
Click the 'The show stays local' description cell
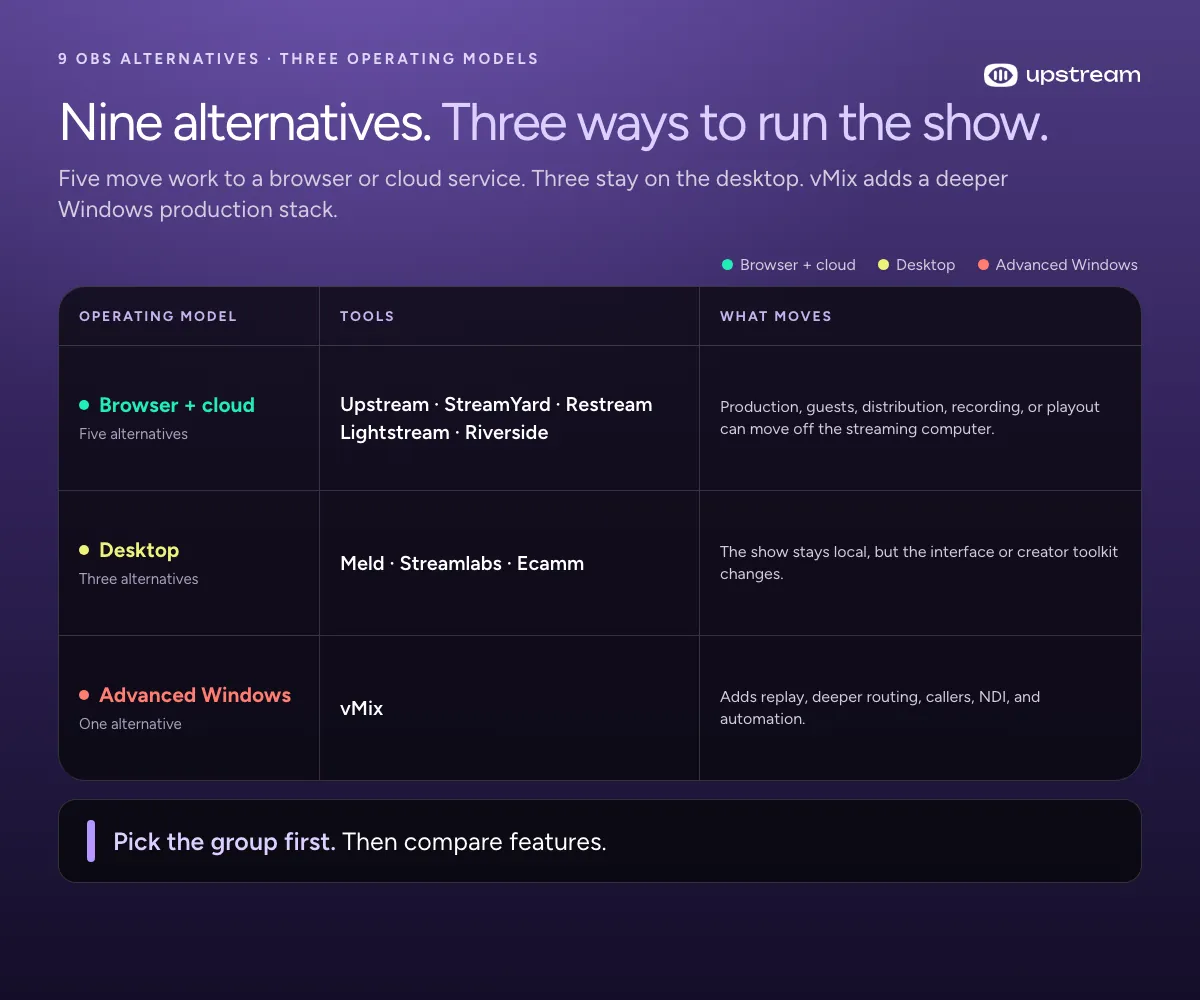(919, 563)
